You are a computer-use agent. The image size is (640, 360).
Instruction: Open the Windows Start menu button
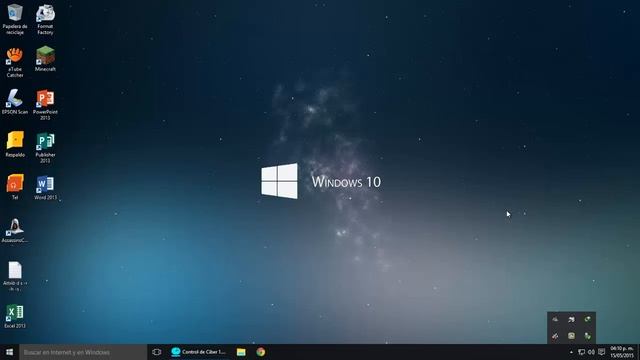(x=9, y=352)
